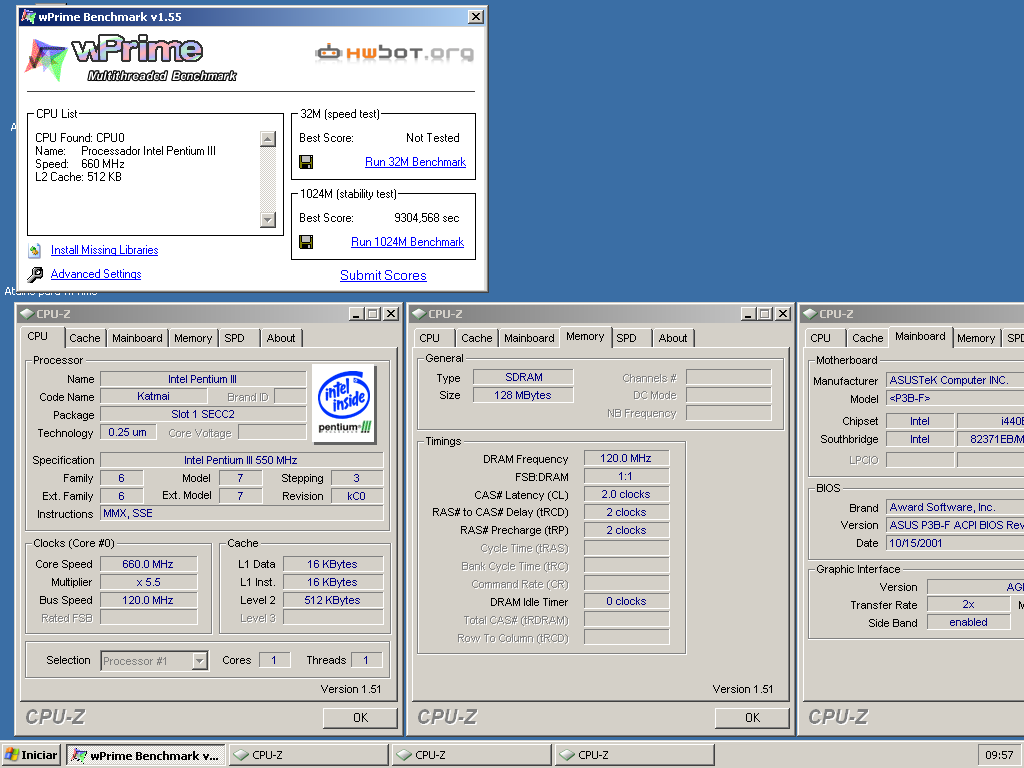Click the Advanced Settings wrench icon
1024x768 pixels.
35,274
